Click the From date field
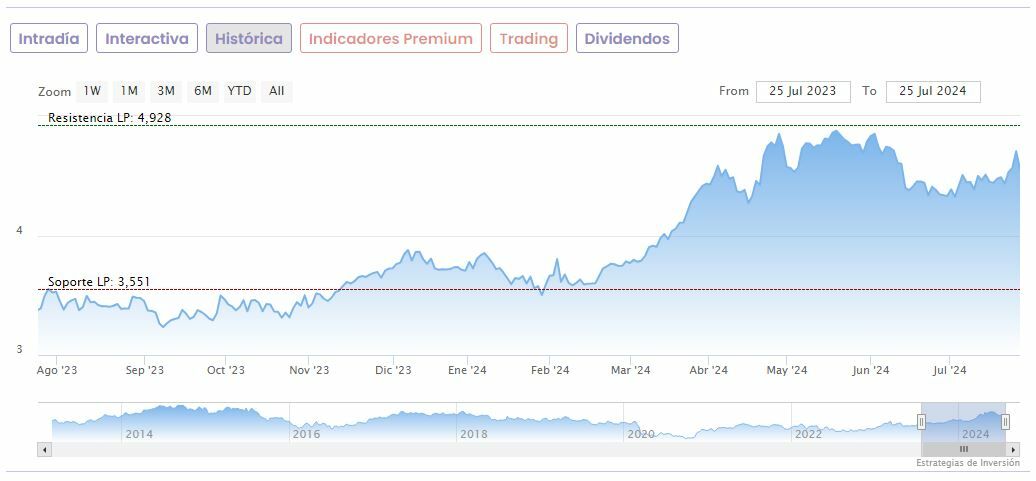Screen dimensions: 1036x481 [803, 91]
